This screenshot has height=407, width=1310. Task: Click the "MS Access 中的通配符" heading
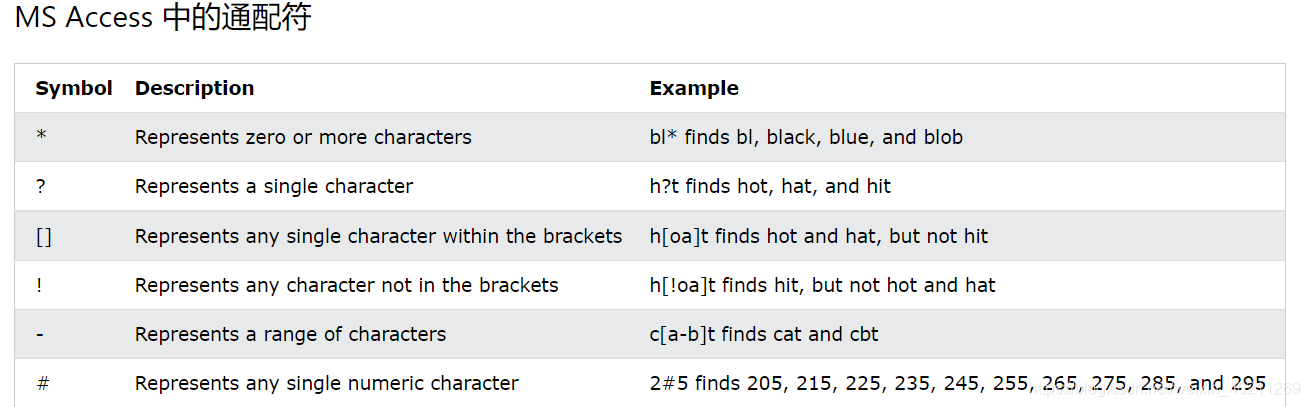point(163,18)
